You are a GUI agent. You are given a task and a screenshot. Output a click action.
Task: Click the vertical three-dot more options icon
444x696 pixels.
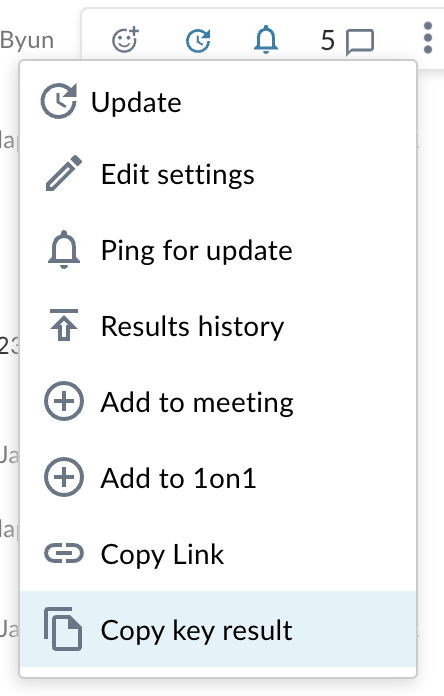pos(428,38)
